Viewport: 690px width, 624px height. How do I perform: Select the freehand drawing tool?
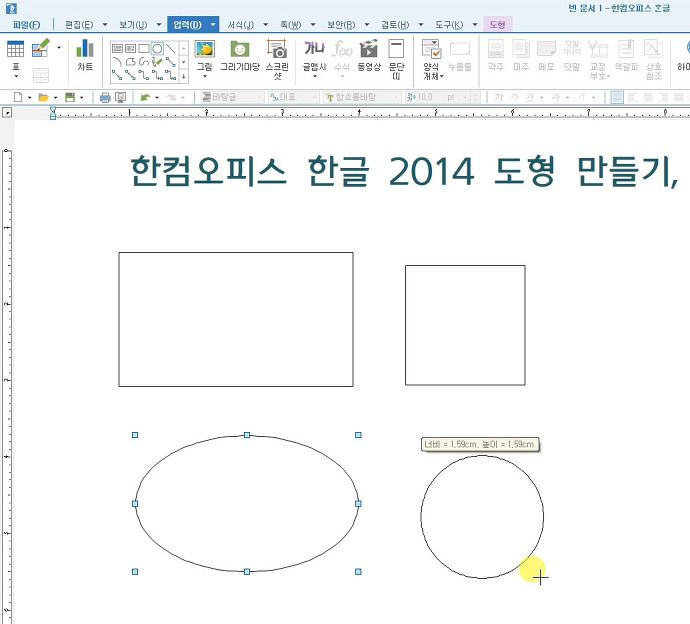157,62
